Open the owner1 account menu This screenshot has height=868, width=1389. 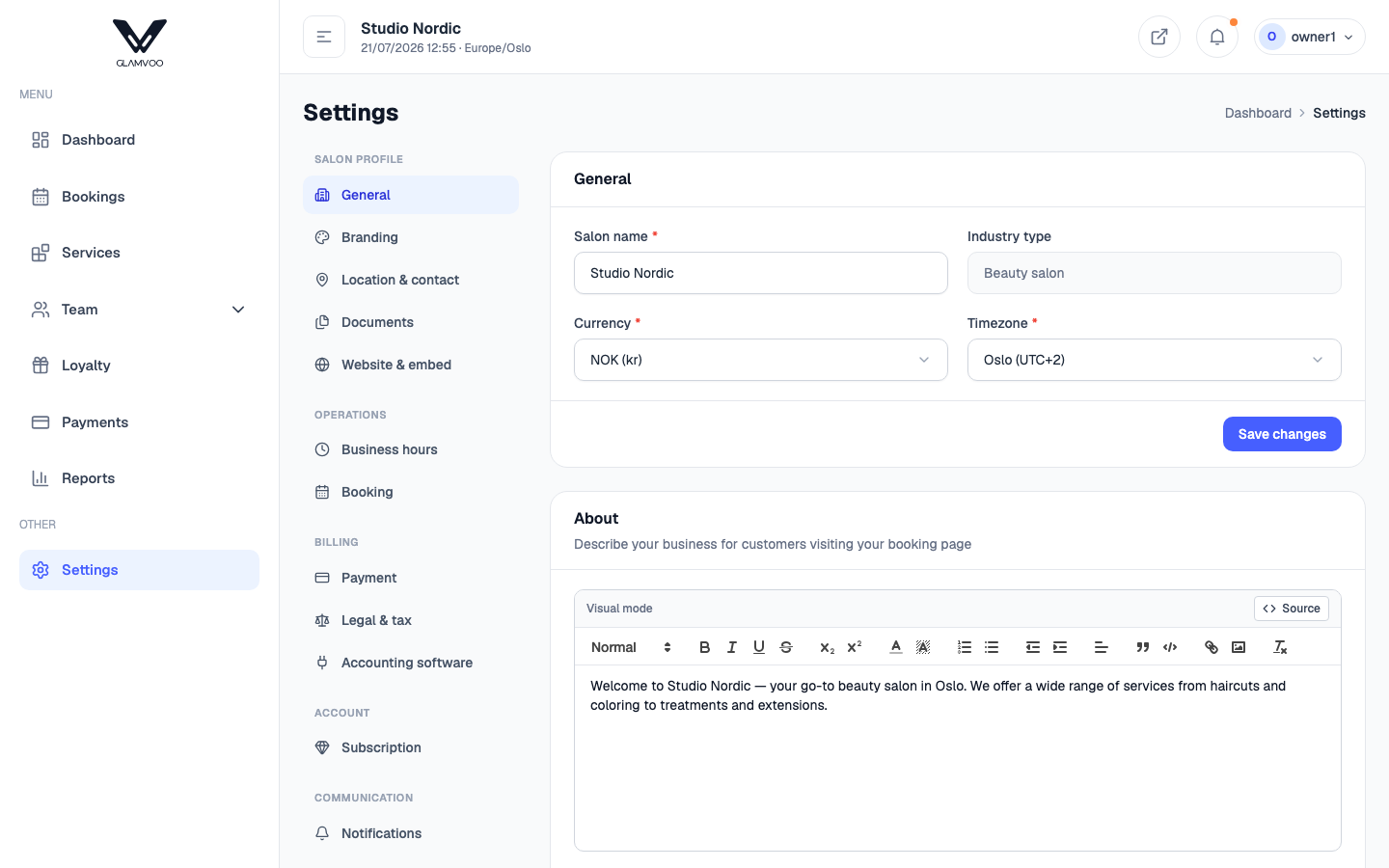click(1310, 37)
